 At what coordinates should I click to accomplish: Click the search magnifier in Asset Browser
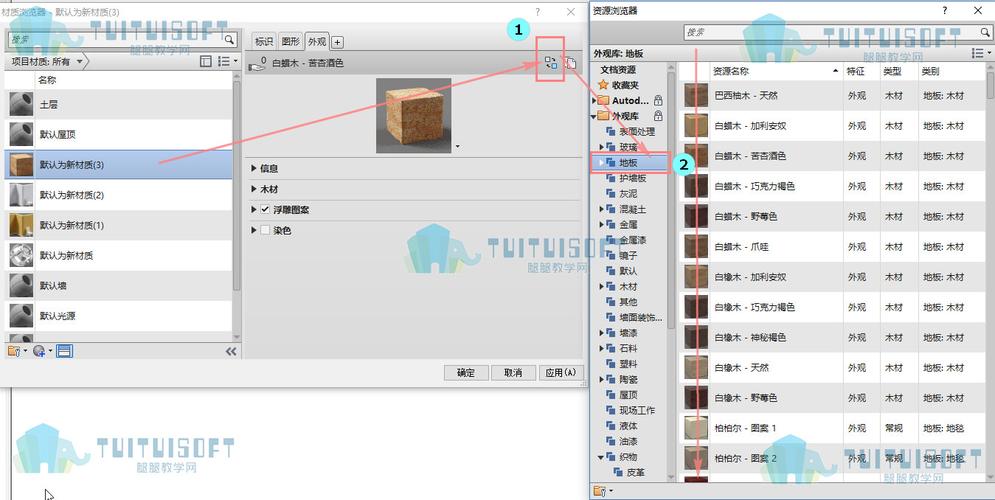[x=985, y=32]
